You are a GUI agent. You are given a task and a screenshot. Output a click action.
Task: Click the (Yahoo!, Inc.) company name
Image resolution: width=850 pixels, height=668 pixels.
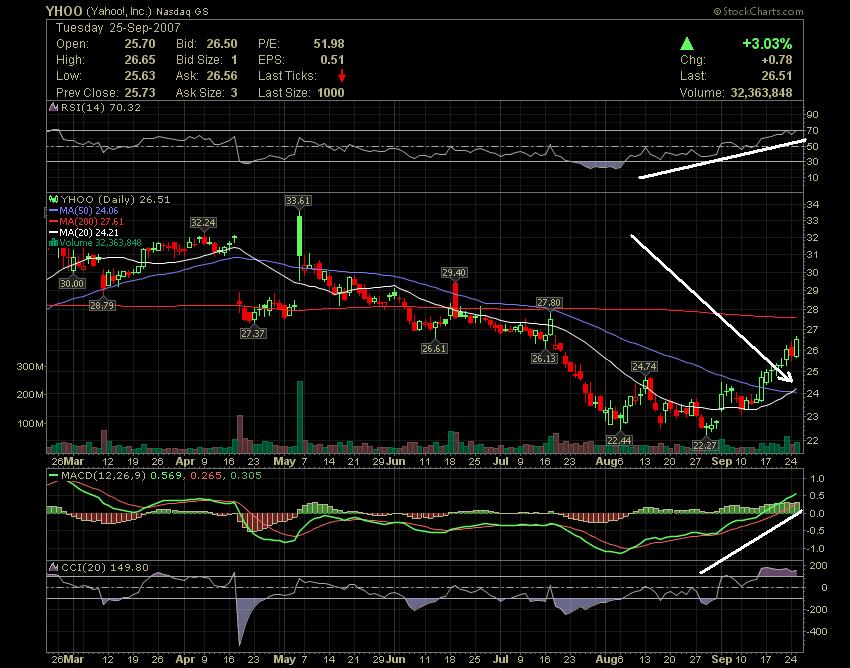click(x=119, y=11)
